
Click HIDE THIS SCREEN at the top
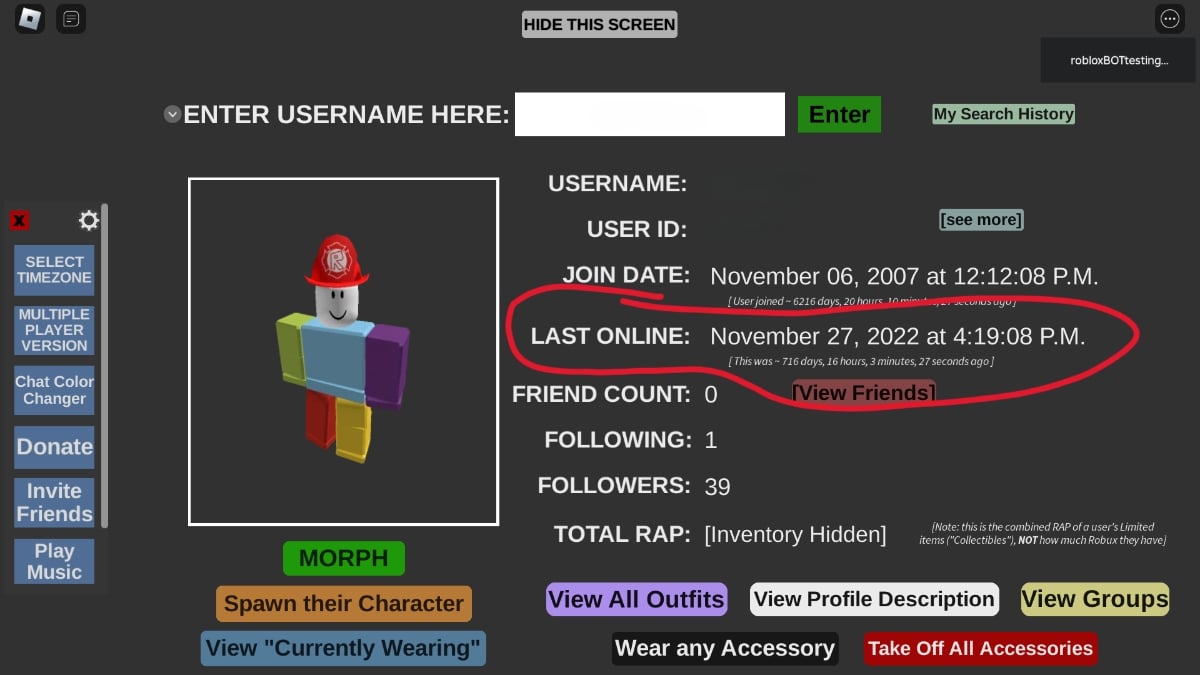pyautogui.click(x=599, y=24)
